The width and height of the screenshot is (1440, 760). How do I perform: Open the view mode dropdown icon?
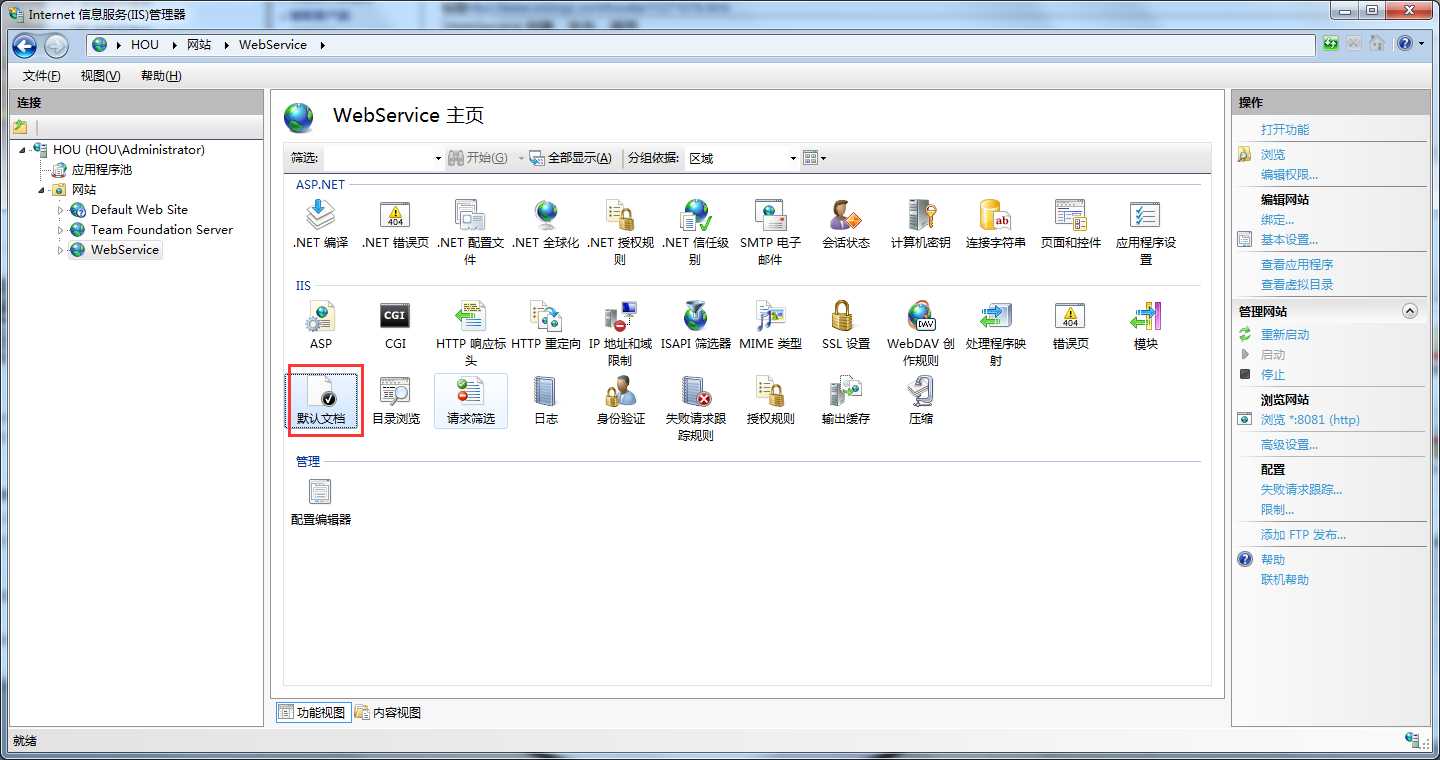coord(815,158)
